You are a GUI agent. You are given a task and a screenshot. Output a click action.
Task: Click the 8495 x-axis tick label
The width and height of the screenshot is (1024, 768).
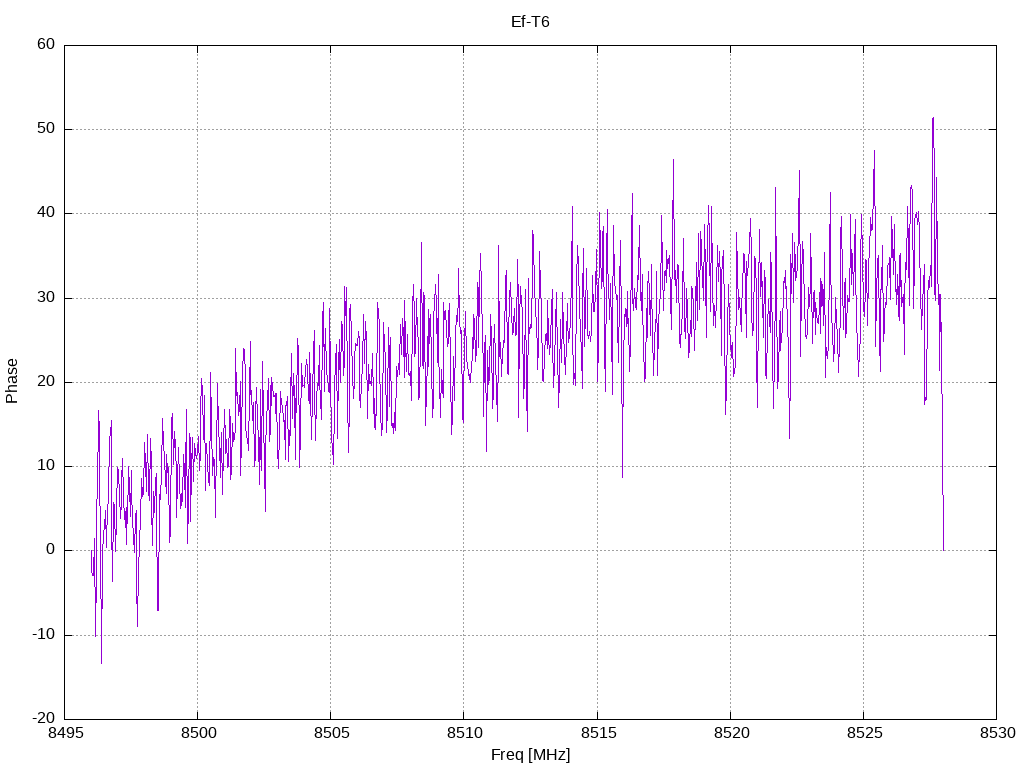(64, 734)
